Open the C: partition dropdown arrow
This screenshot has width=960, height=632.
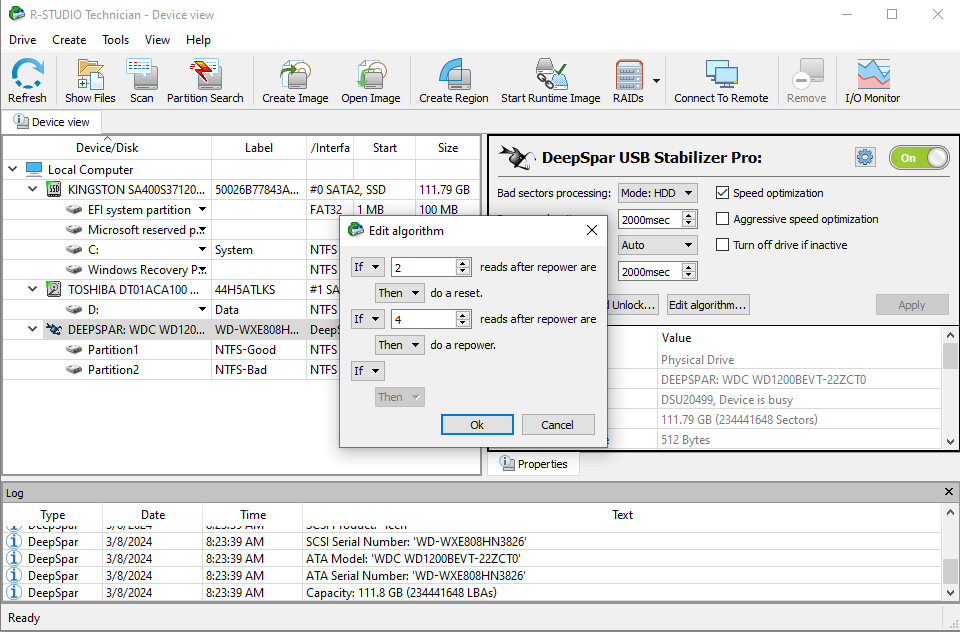202,249
